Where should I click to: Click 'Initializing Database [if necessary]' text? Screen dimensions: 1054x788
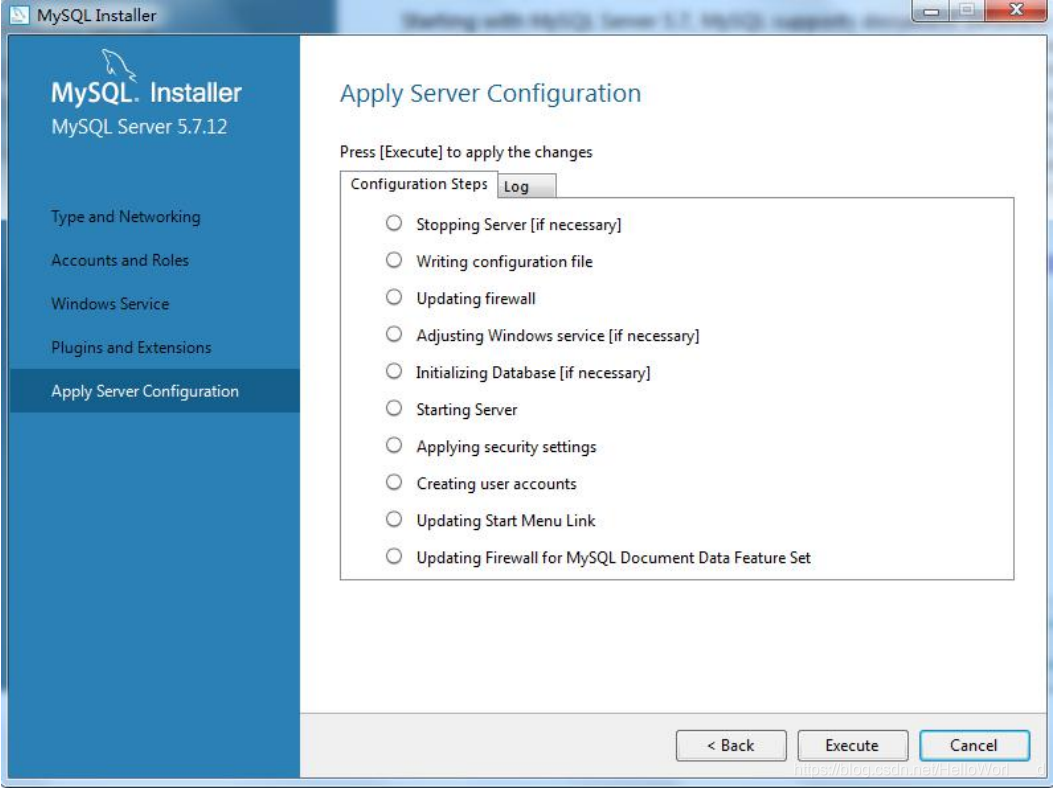tap(533, 372)
